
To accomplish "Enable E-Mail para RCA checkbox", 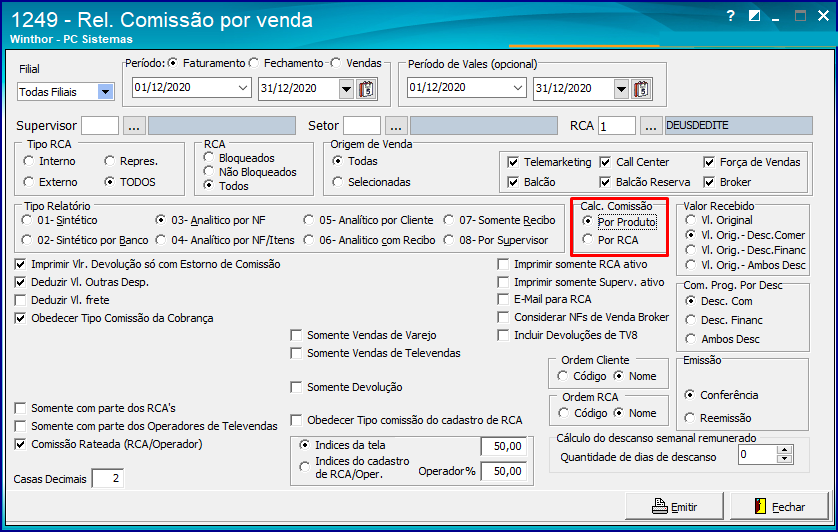I will (x=503, y=299).
